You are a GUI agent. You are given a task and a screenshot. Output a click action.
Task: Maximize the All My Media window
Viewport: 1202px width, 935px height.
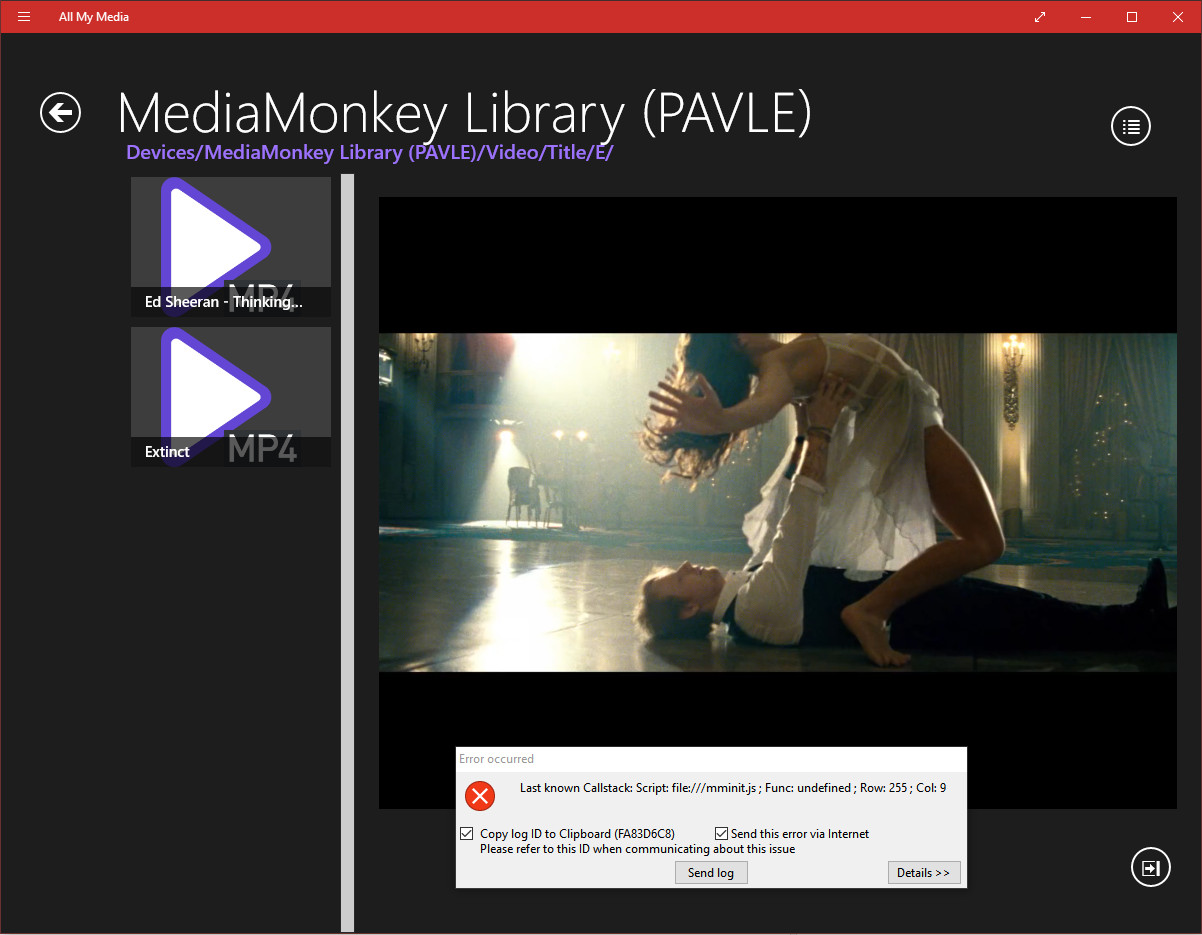point(1132,17)
